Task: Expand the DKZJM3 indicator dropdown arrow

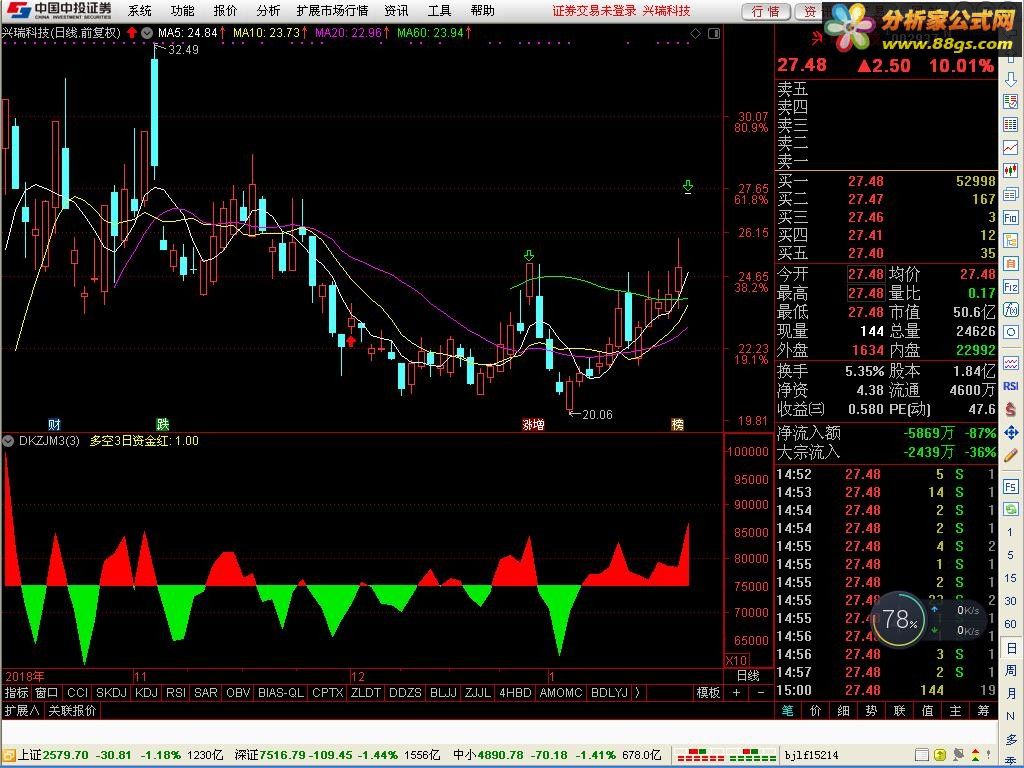Action: (8, 441)
